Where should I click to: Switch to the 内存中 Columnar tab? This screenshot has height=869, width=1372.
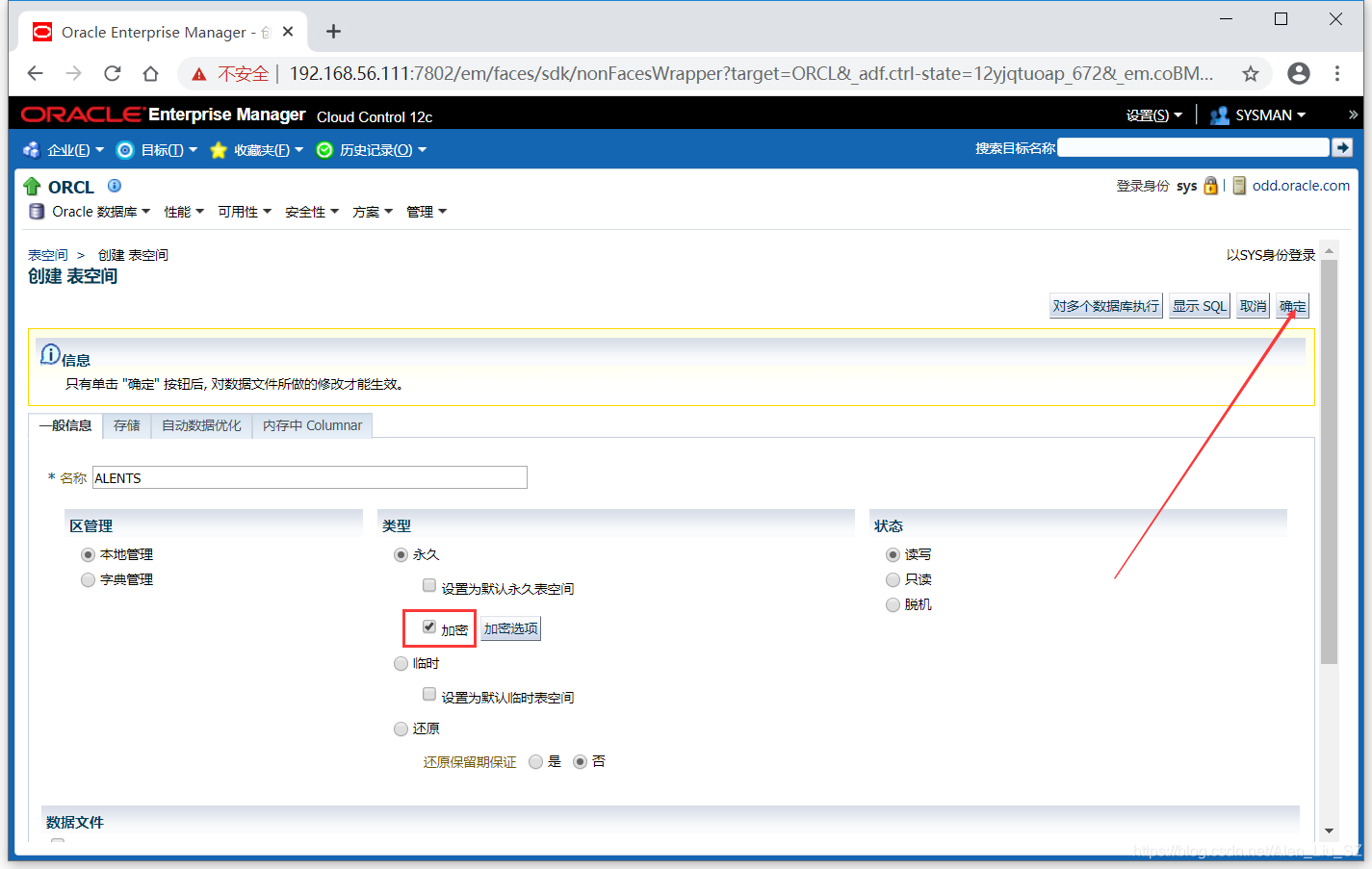pyautogui.click(x=312, y=425)
